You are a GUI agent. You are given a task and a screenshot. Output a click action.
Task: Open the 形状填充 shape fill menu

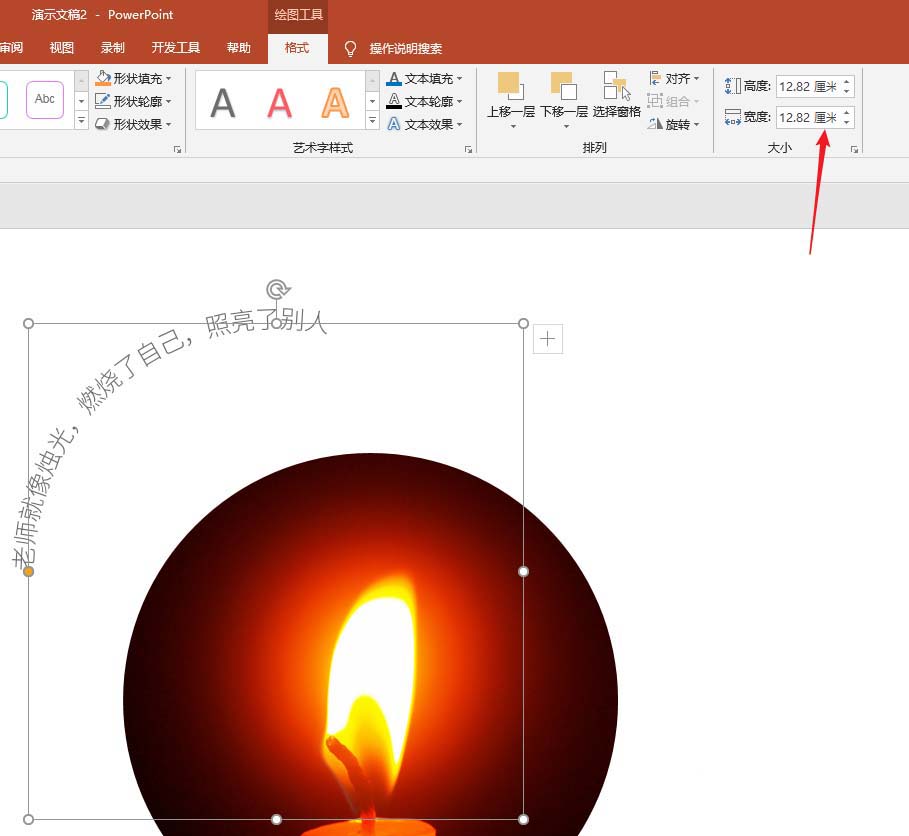coord(134,78)
